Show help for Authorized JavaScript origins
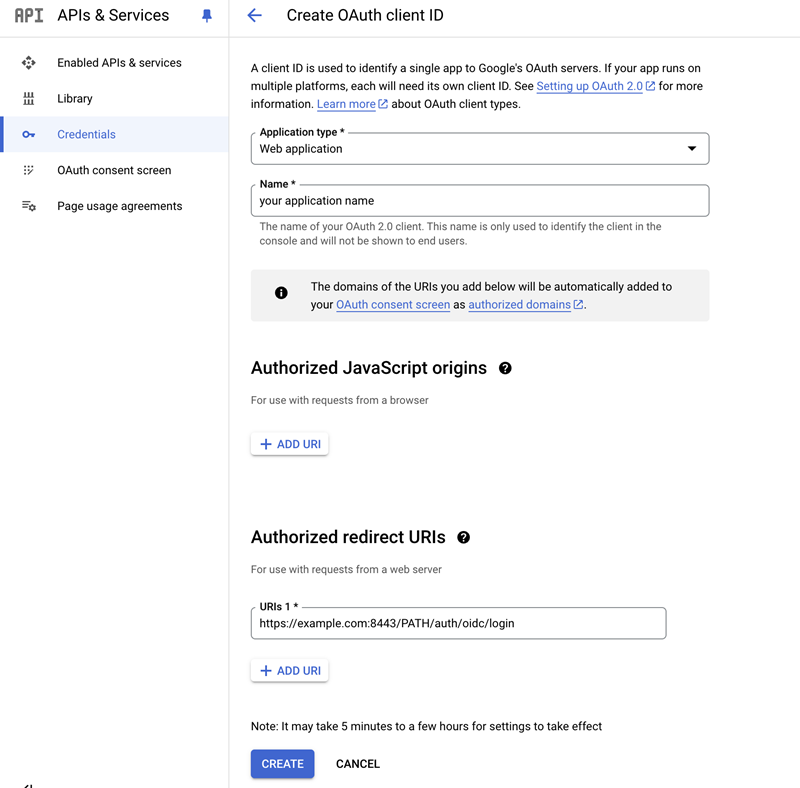Viewport: 800px width, 788px height. 505,368
